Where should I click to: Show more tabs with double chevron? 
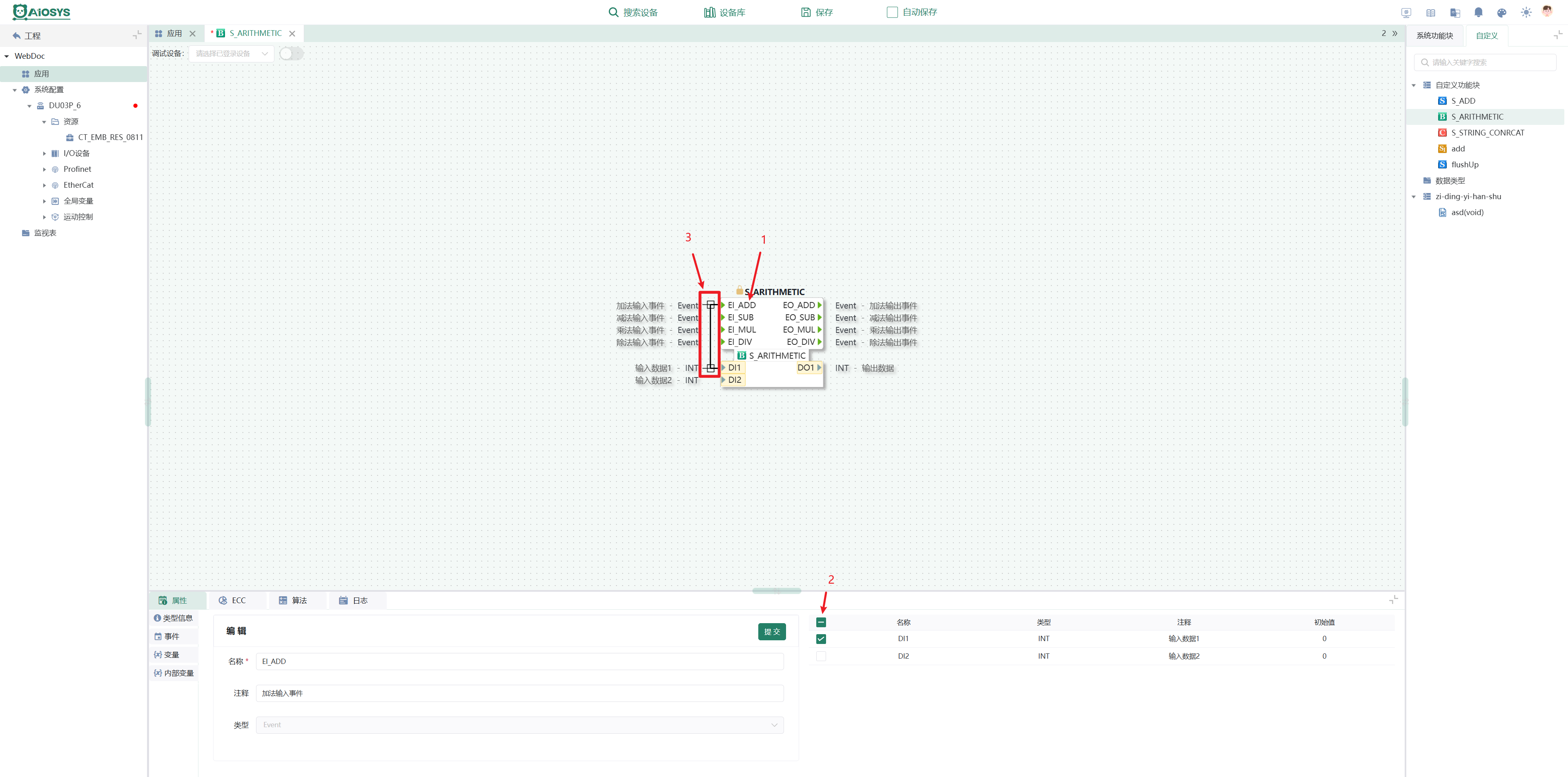point(1394,33)
